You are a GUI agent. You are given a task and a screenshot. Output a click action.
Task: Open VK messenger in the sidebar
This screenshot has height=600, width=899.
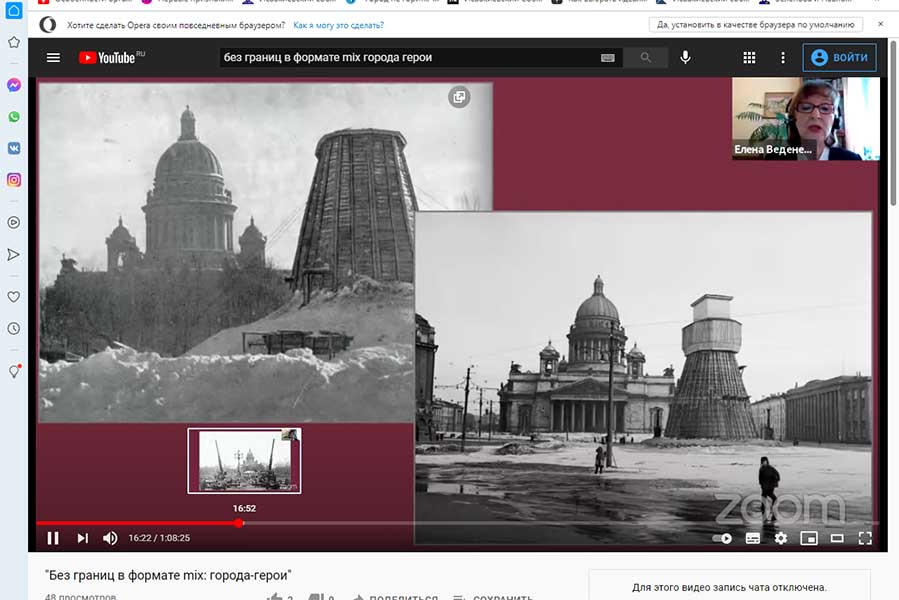14,149
